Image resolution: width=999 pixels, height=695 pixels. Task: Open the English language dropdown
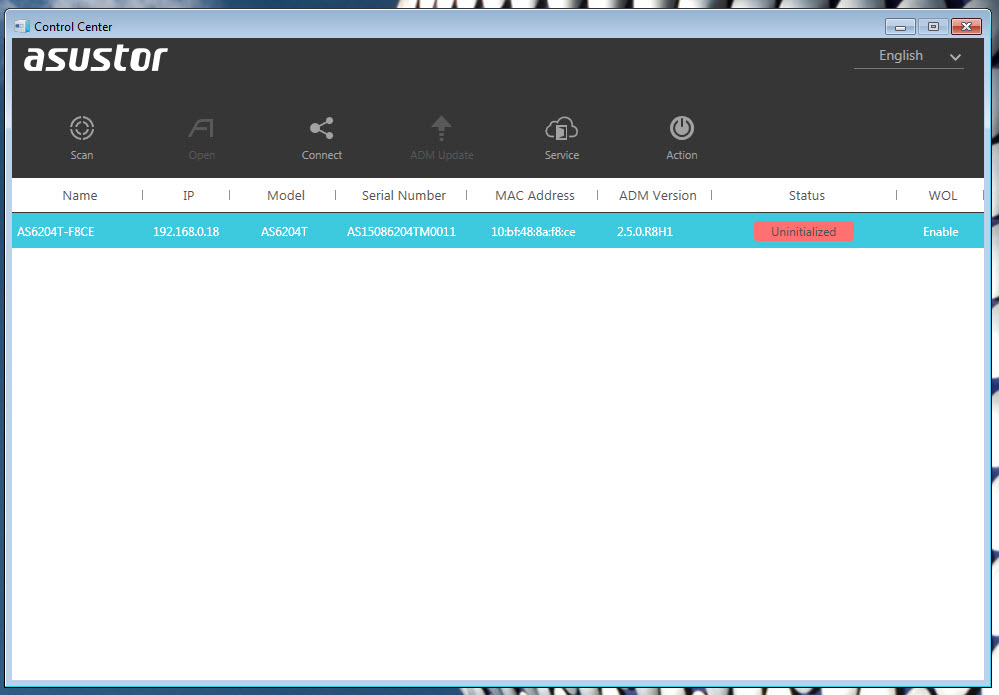coord(909,56)
